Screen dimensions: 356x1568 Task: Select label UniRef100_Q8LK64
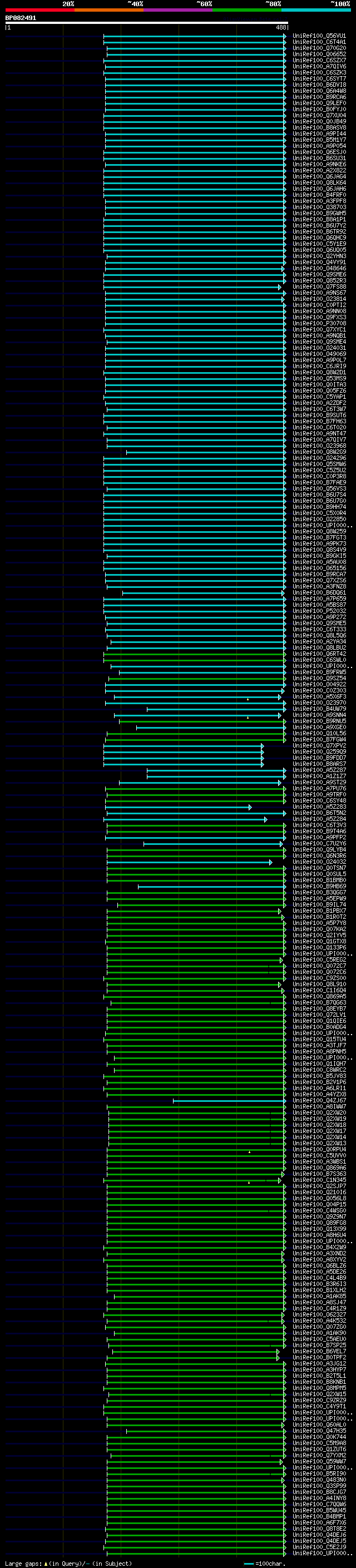pos(319,182)
